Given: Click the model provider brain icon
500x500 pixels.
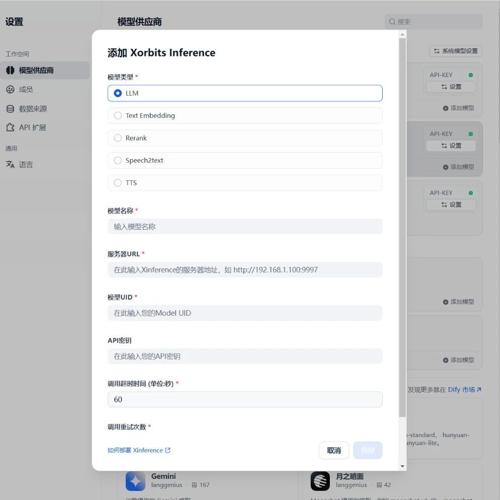Looking at the screenshot, I should tap(10, 70).
